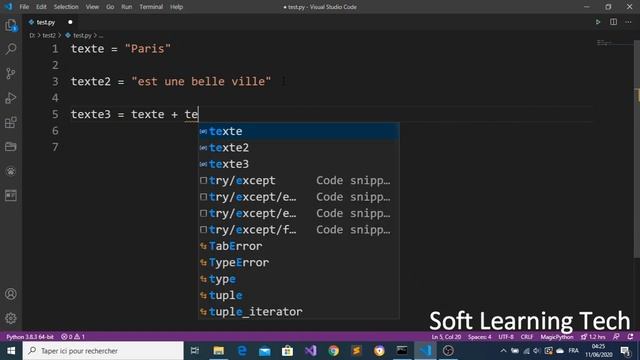Open the Windows Start menu
This screenshot has height=360, width=640.
pyautogui.click(x=11, y=351)
